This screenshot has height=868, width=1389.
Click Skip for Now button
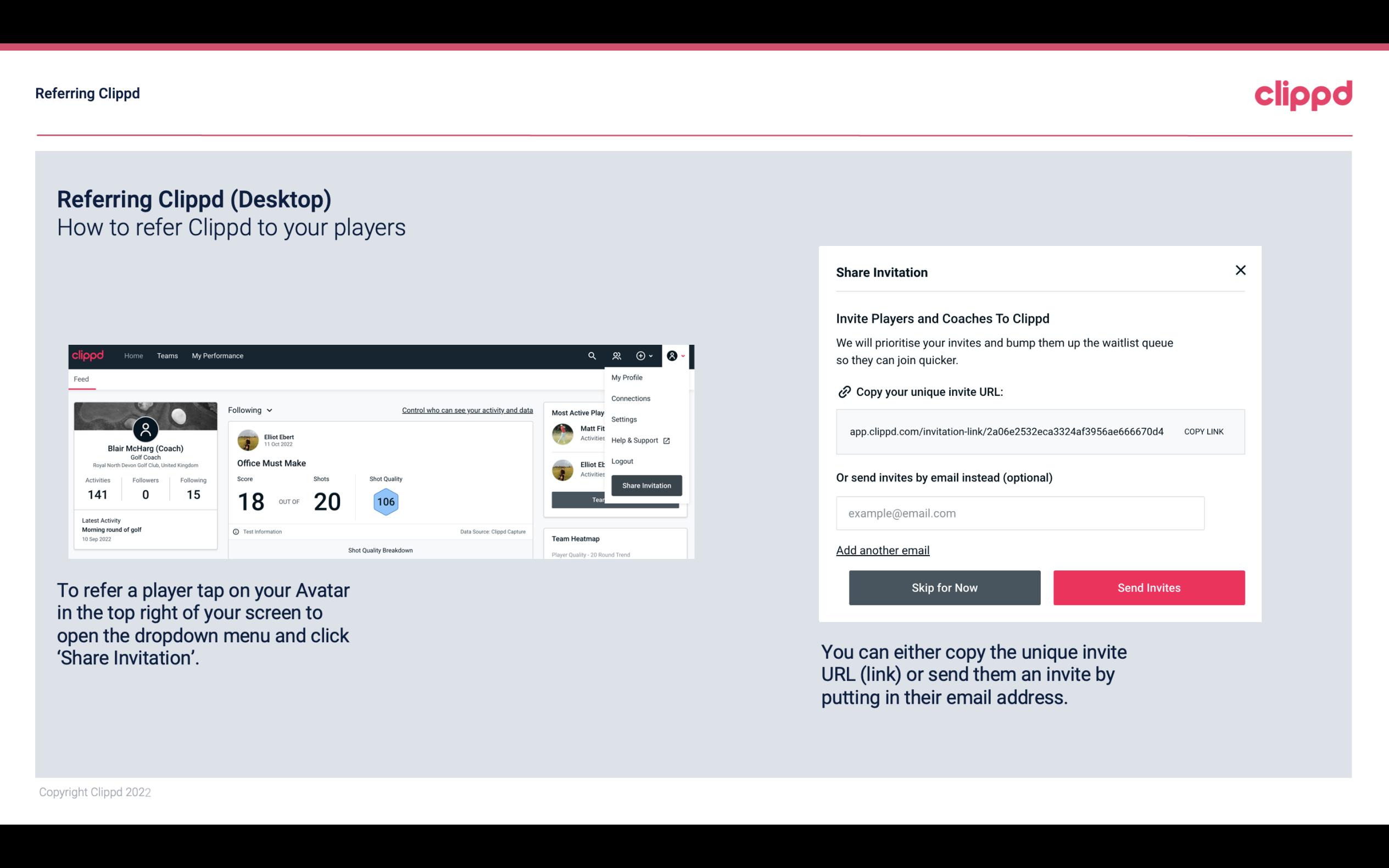(944, 587)
